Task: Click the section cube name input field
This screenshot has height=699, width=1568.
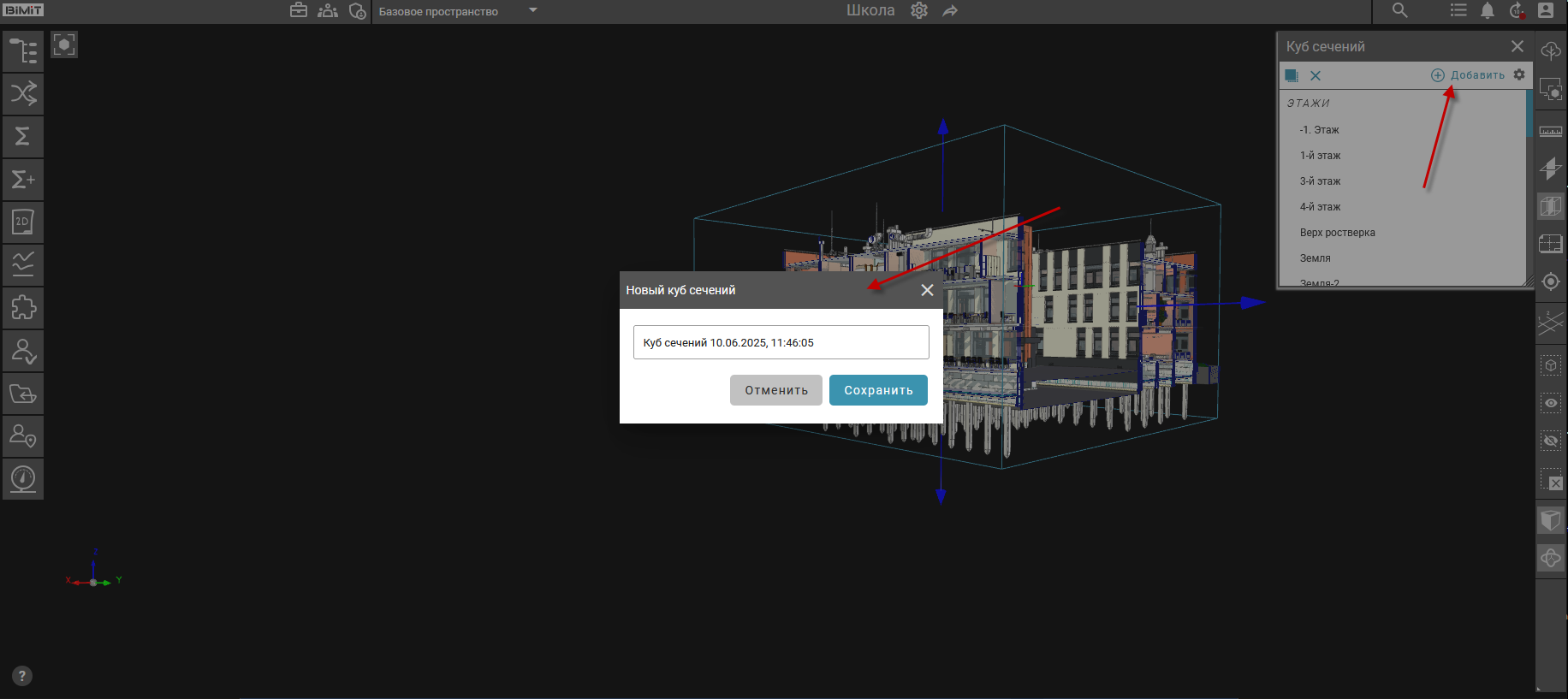Action: [x=781, y=342]
